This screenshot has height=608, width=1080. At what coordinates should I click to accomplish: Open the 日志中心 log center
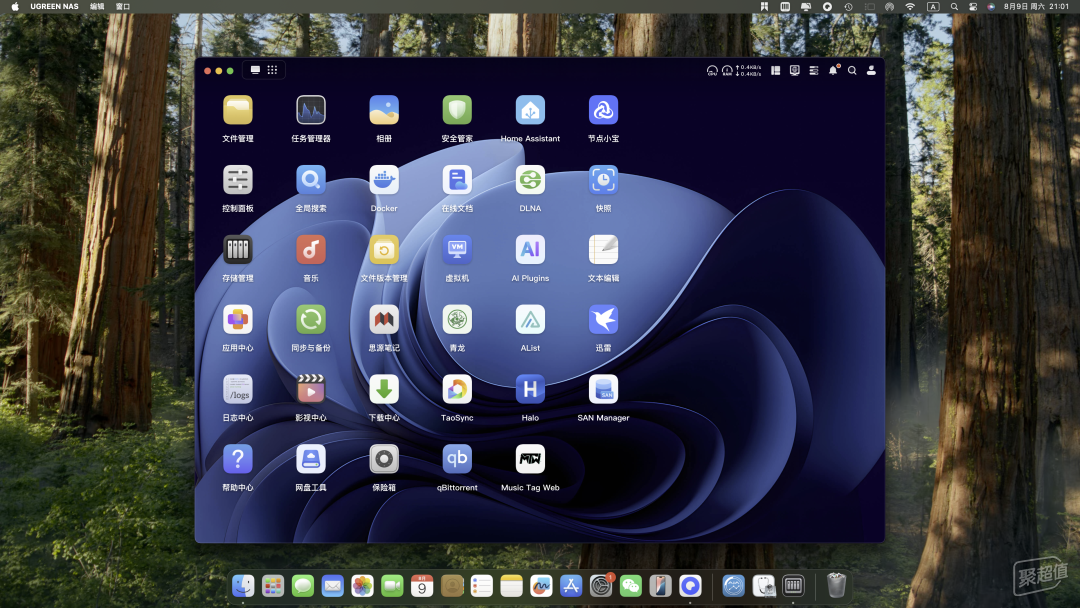238,390
